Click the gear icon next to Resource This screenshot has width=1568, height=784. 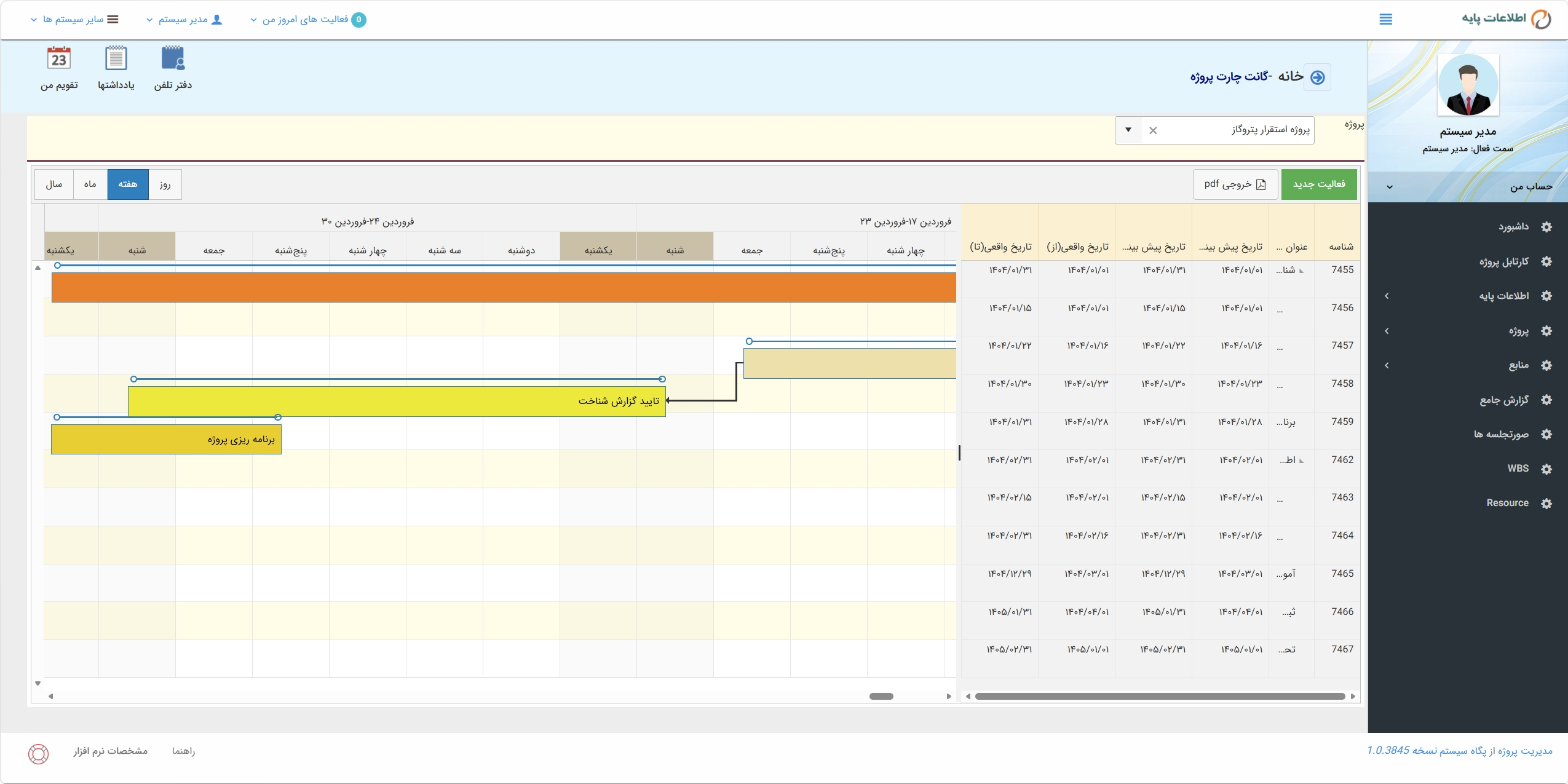click(x=1546, y=503)
